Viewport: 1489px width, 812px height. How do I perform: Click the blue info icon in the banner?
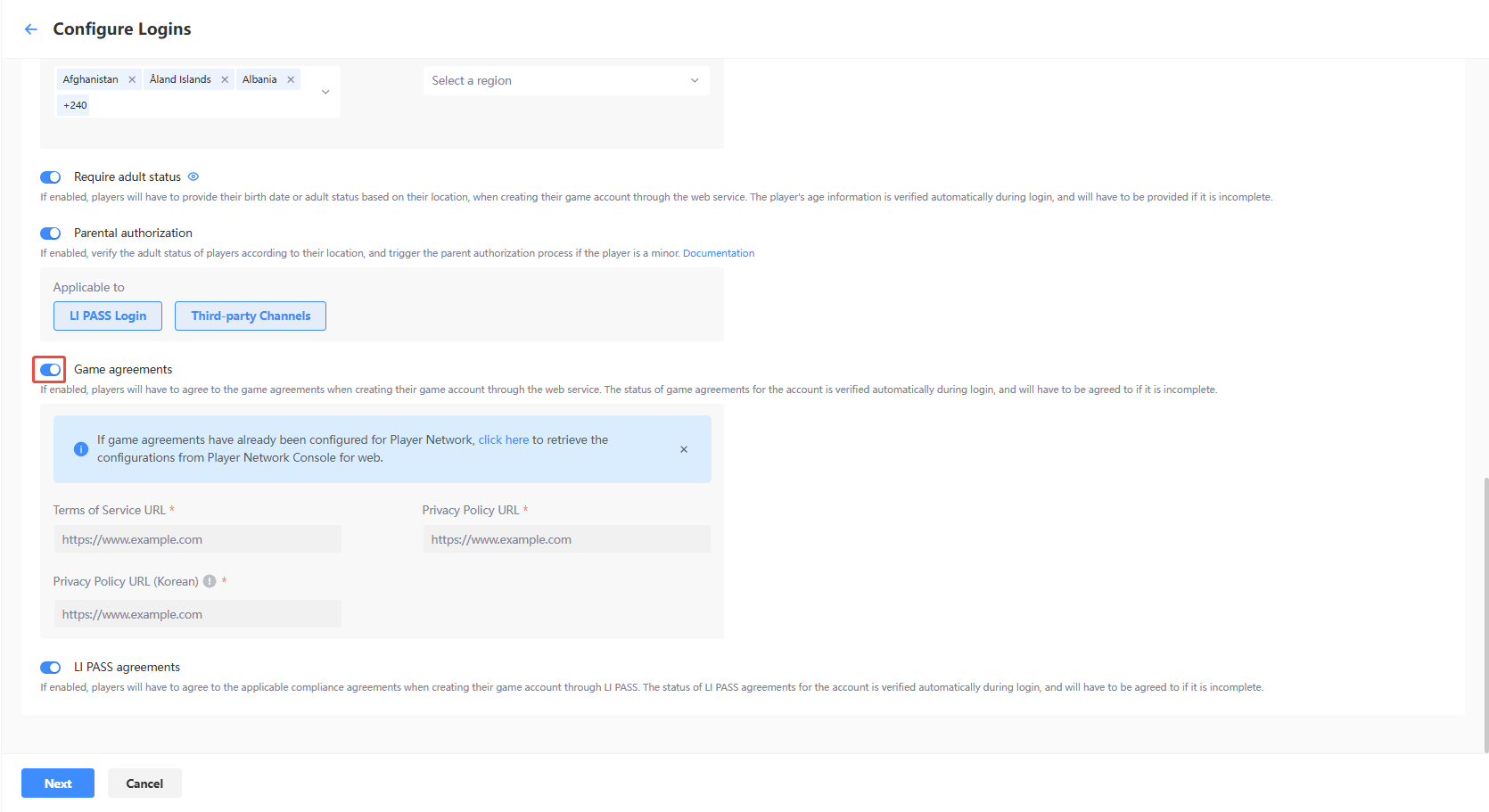[80, 449]
